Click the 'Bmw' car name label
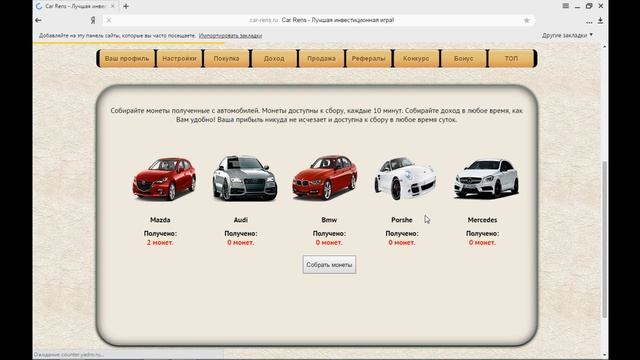 329,220
